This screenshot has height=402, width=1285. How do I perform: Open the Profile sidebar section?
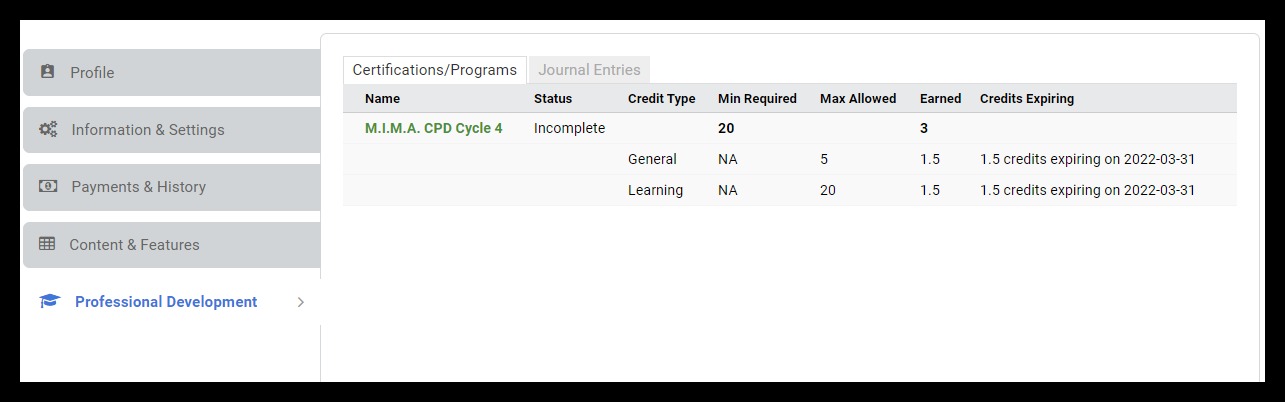pyautogui.click(x=92, y=73)
